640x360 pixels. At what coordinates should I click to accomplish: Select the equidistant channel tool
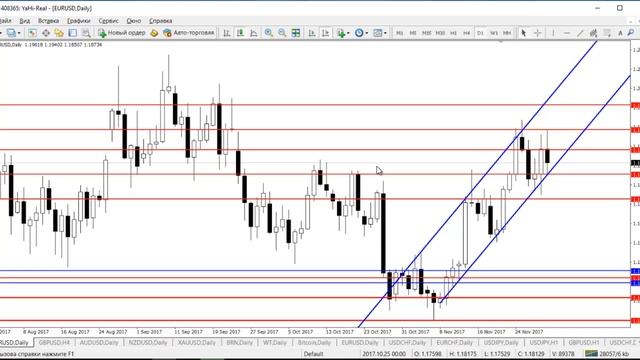tap(594, 33)
